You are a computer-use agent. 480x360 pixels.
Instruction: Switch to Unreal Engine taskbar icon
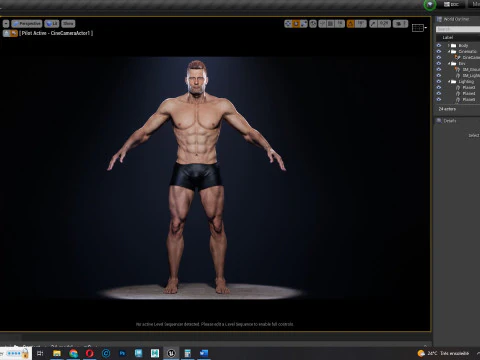click(x=171, y=353)
